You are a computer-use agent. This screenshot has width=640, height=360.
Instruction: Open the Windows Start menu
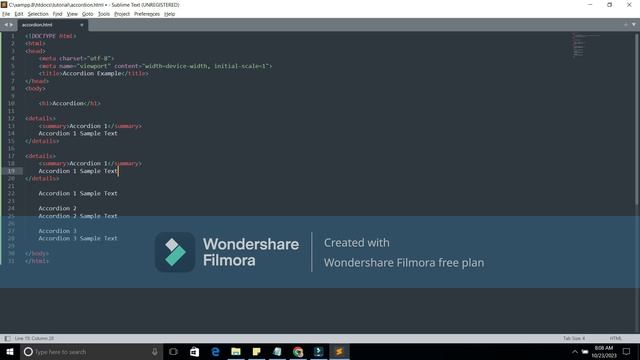(x=10, y=352)
